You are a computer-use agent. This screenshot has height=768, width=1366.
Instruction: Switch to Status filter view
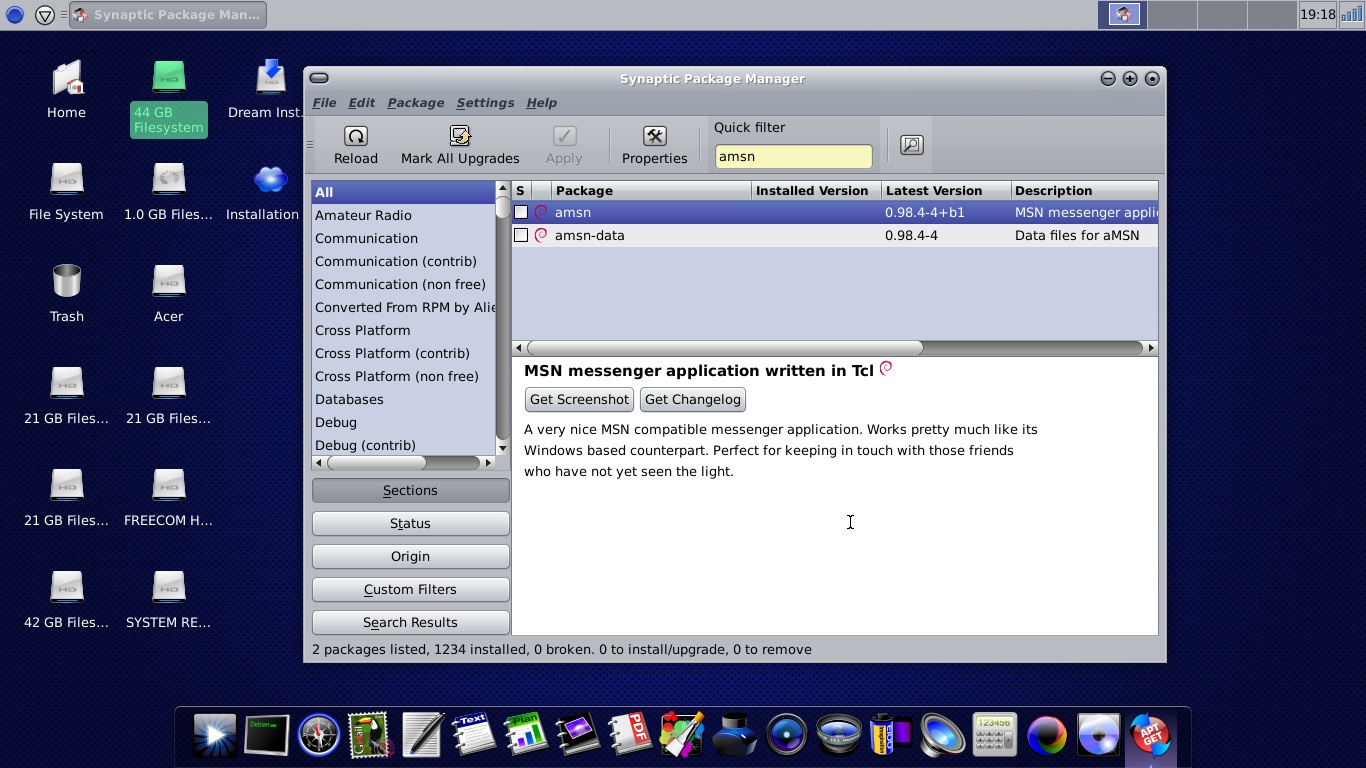(x=410, y=523)
